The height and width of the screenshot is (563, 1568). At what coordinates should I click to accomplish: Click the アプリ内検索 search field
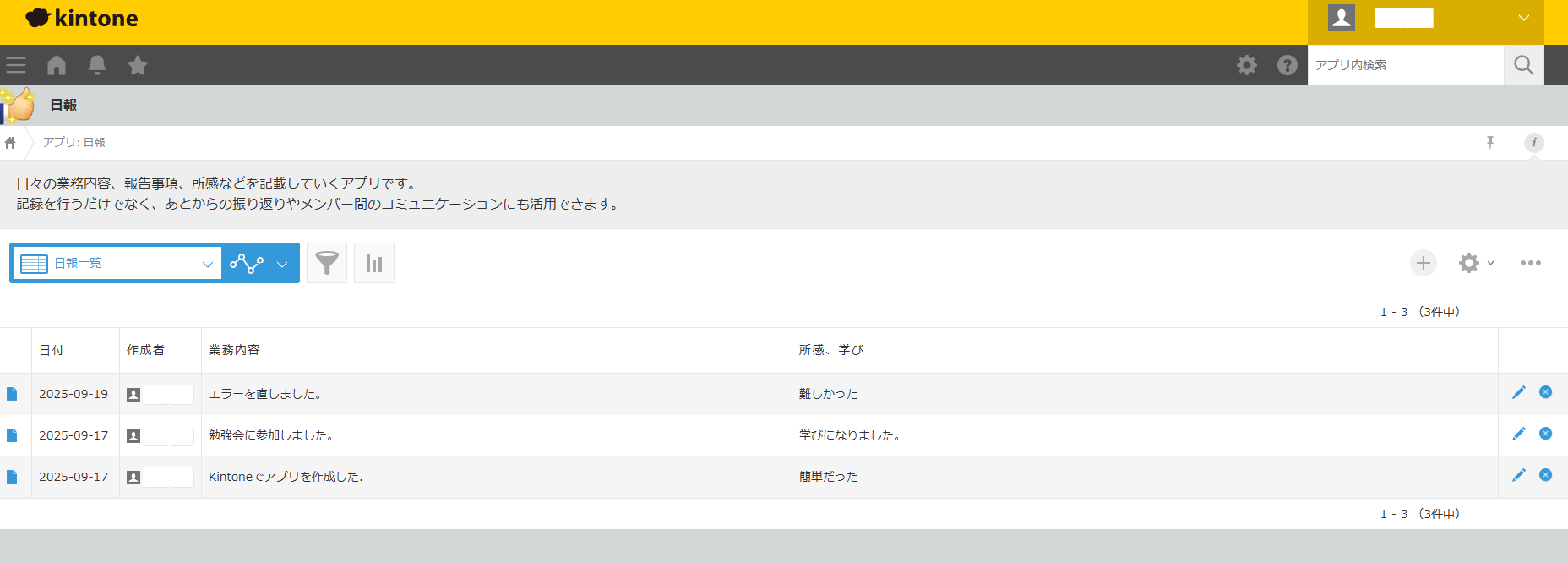(1406, 65)
